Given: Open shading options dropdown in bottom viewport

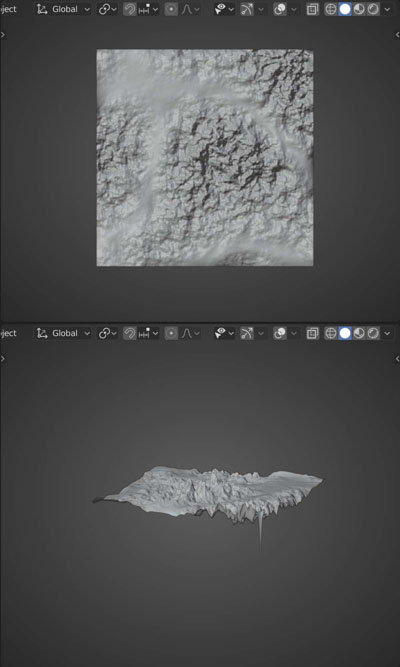Looking at the screenshot, I should pos(387,333).
